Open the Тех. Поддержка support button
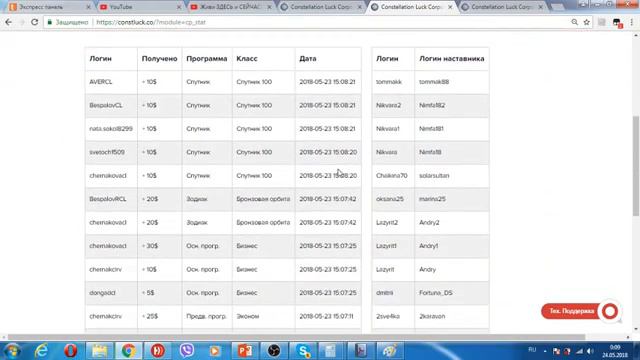 [x=571, y=311]
